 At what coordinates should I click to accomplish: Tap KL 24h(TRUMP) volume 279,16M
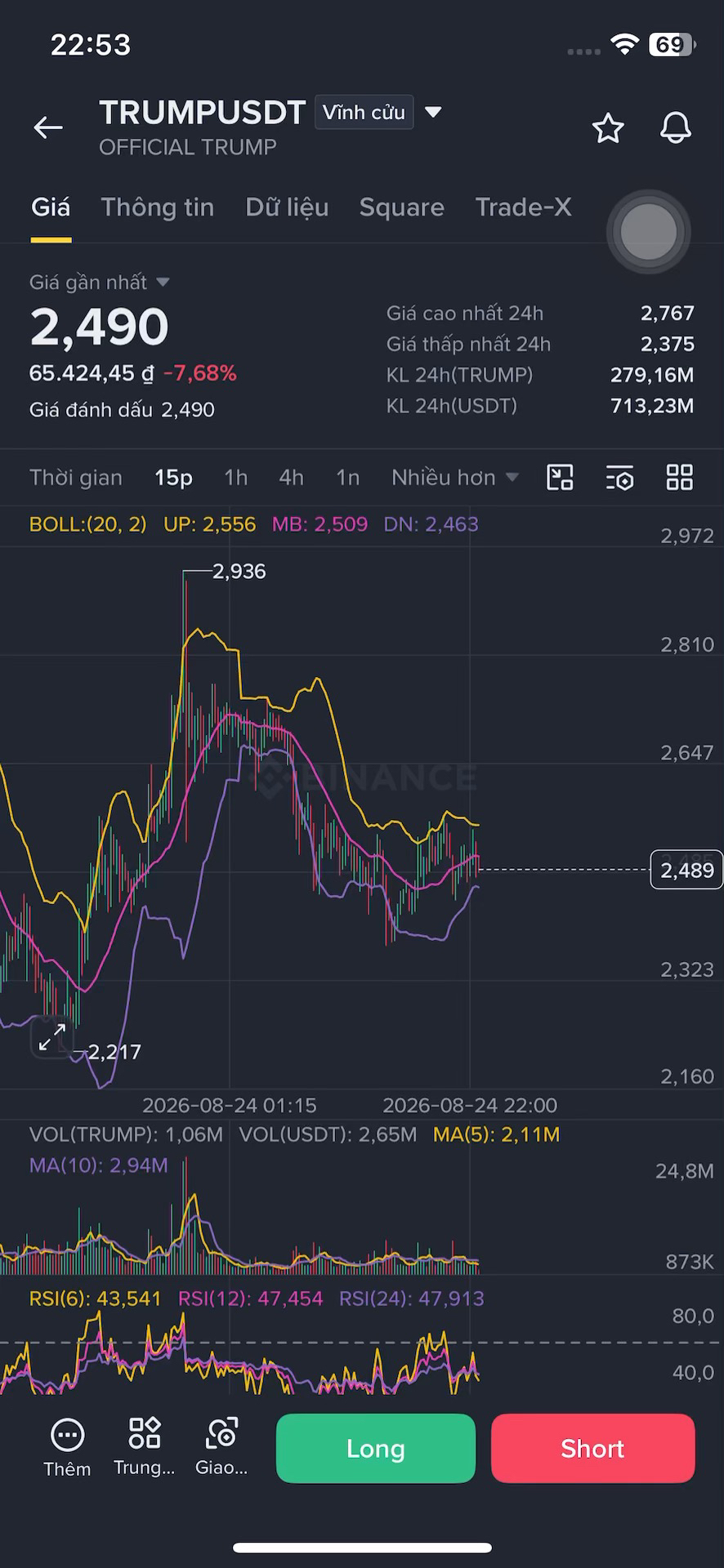tap(652, 376)
